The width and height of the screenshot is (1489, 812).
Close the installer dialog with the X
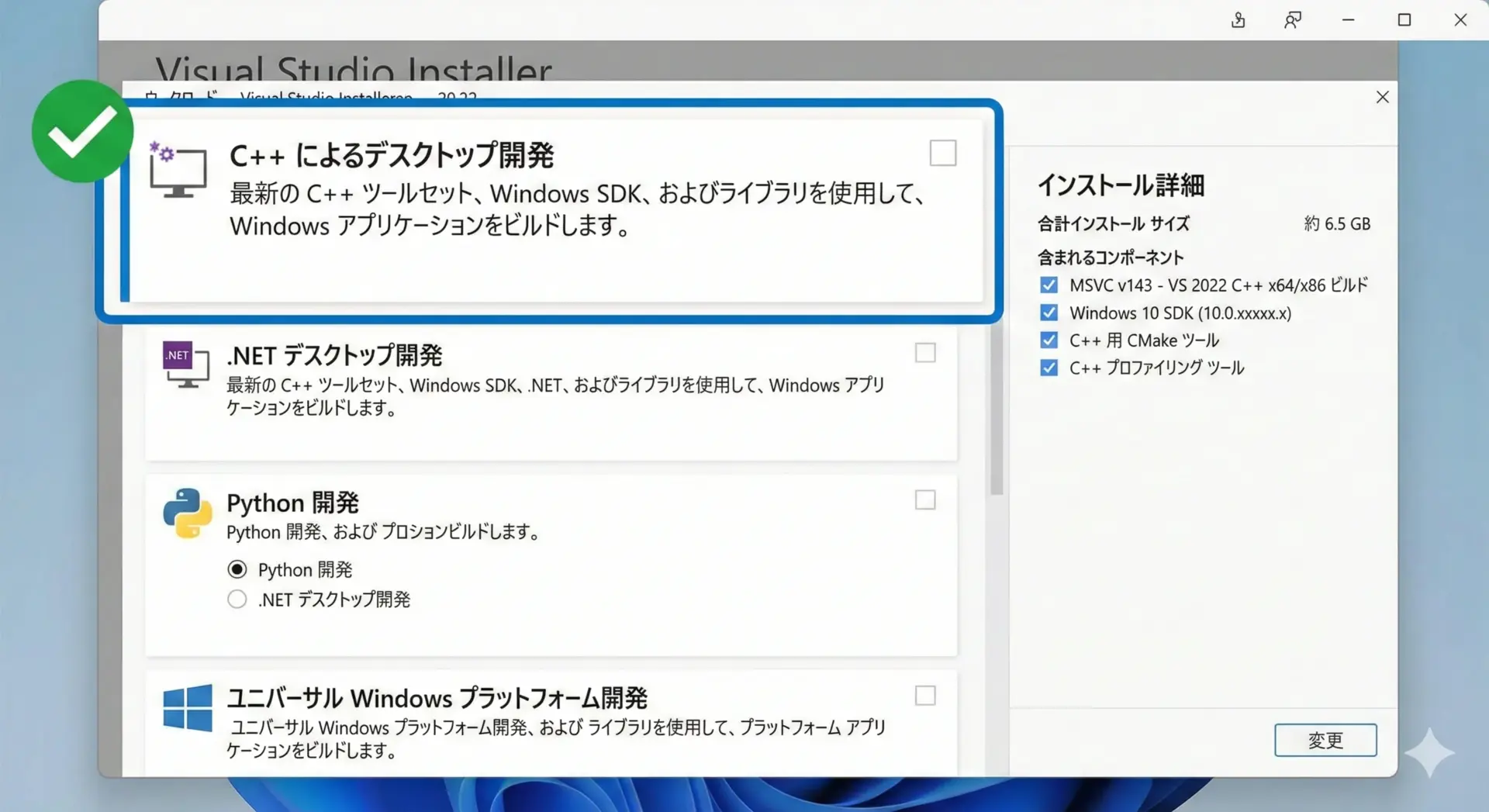tap(1382, 97)
